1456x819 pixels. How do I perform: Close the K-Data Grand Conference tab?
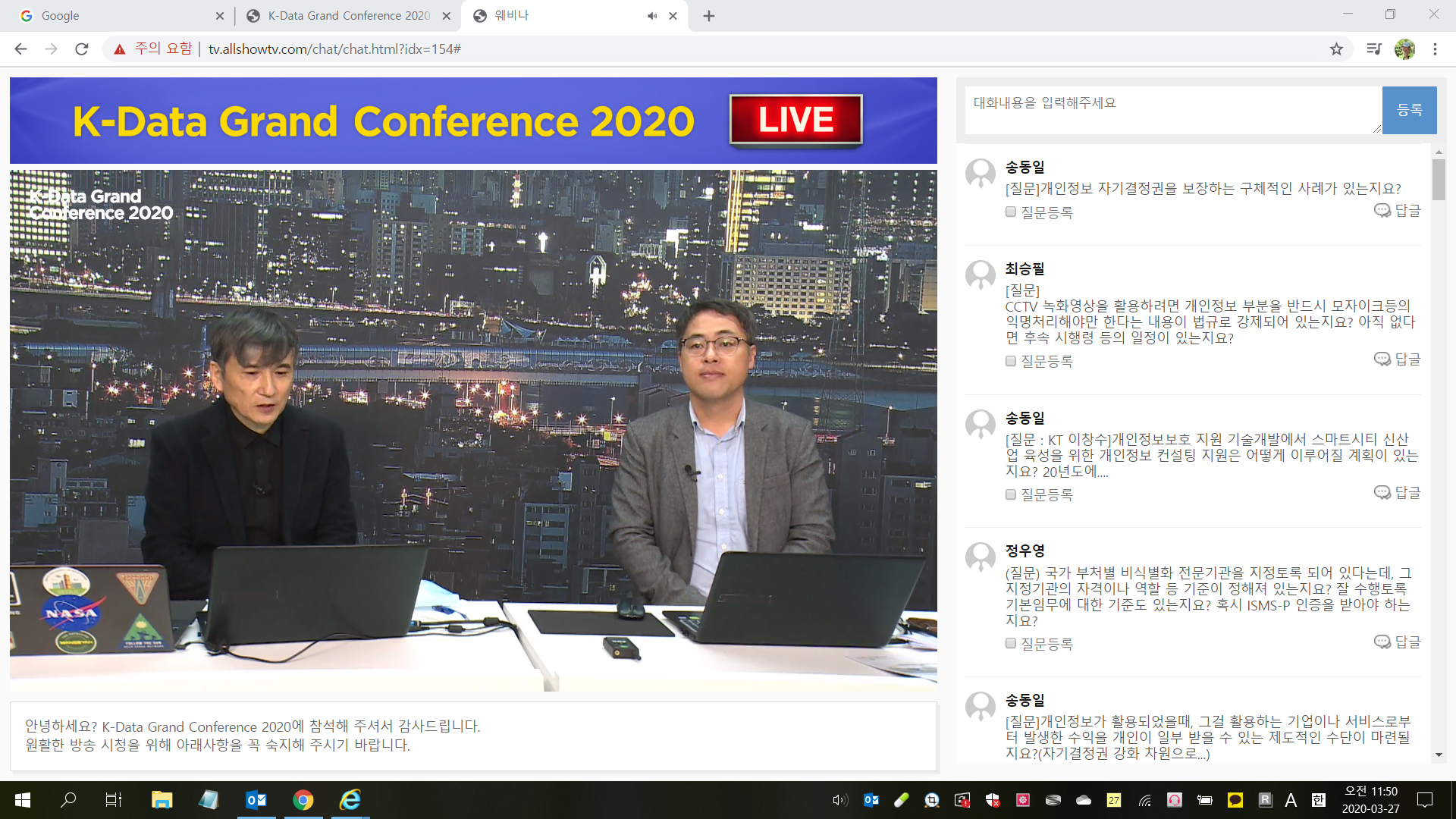(446, 16)
